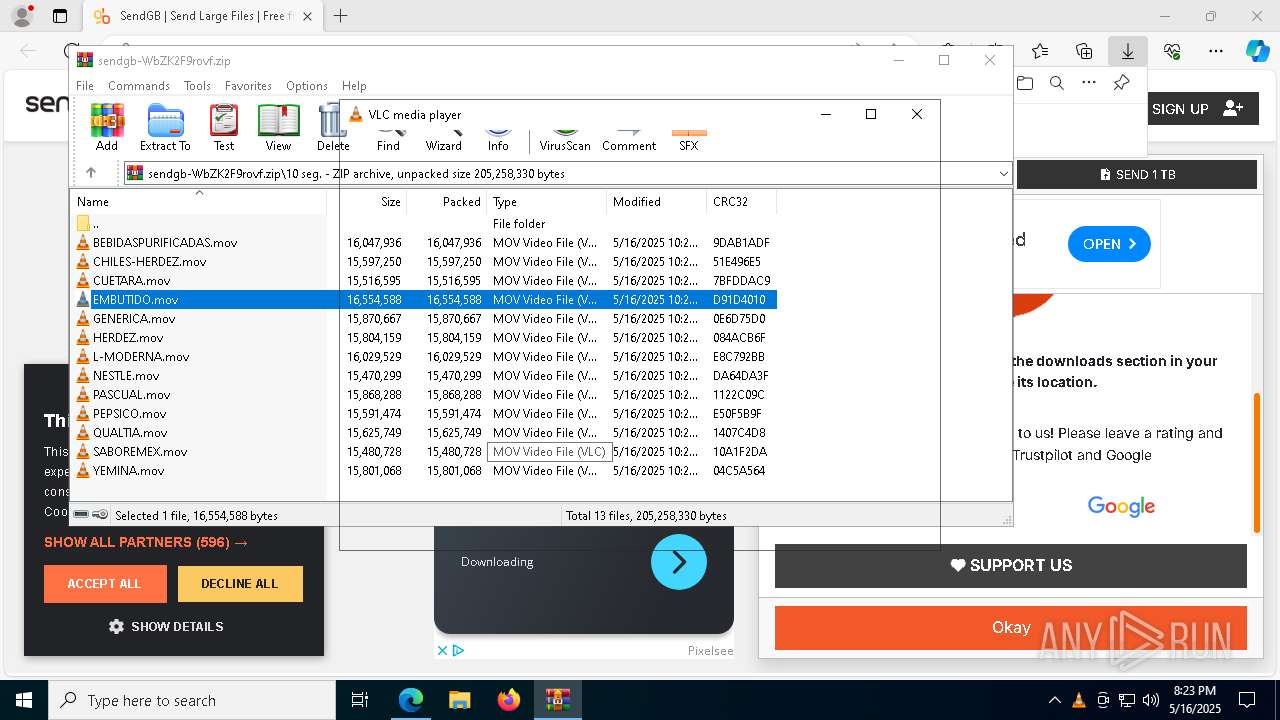Screen dimensions: 1280x720
Task: Click ACCEPT ALL cookies button
Action: [x=105, y=584]
